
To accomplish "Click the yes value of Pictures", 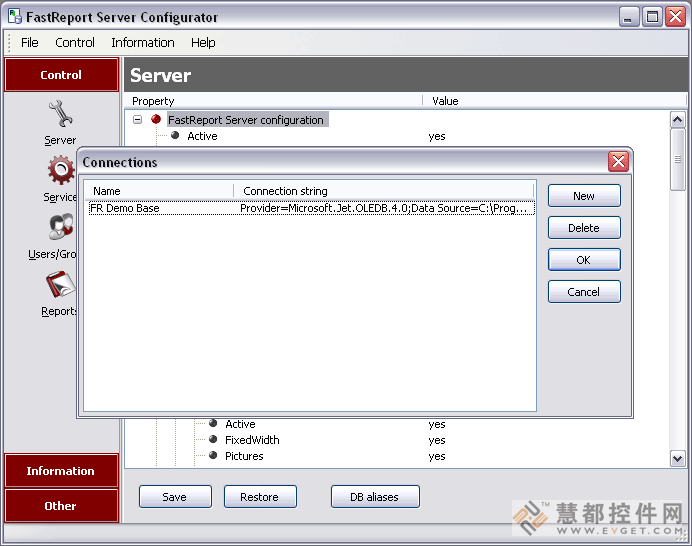I will [x=436, y=456].
